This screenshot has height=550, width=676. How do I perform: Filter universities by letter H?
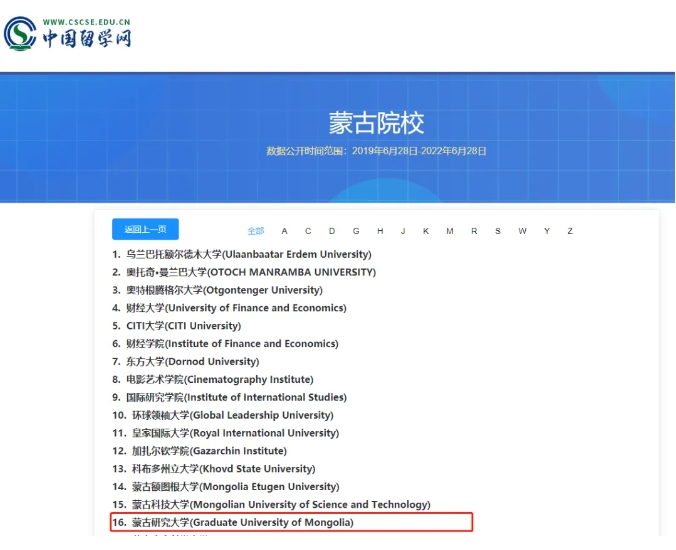point(380,231)
